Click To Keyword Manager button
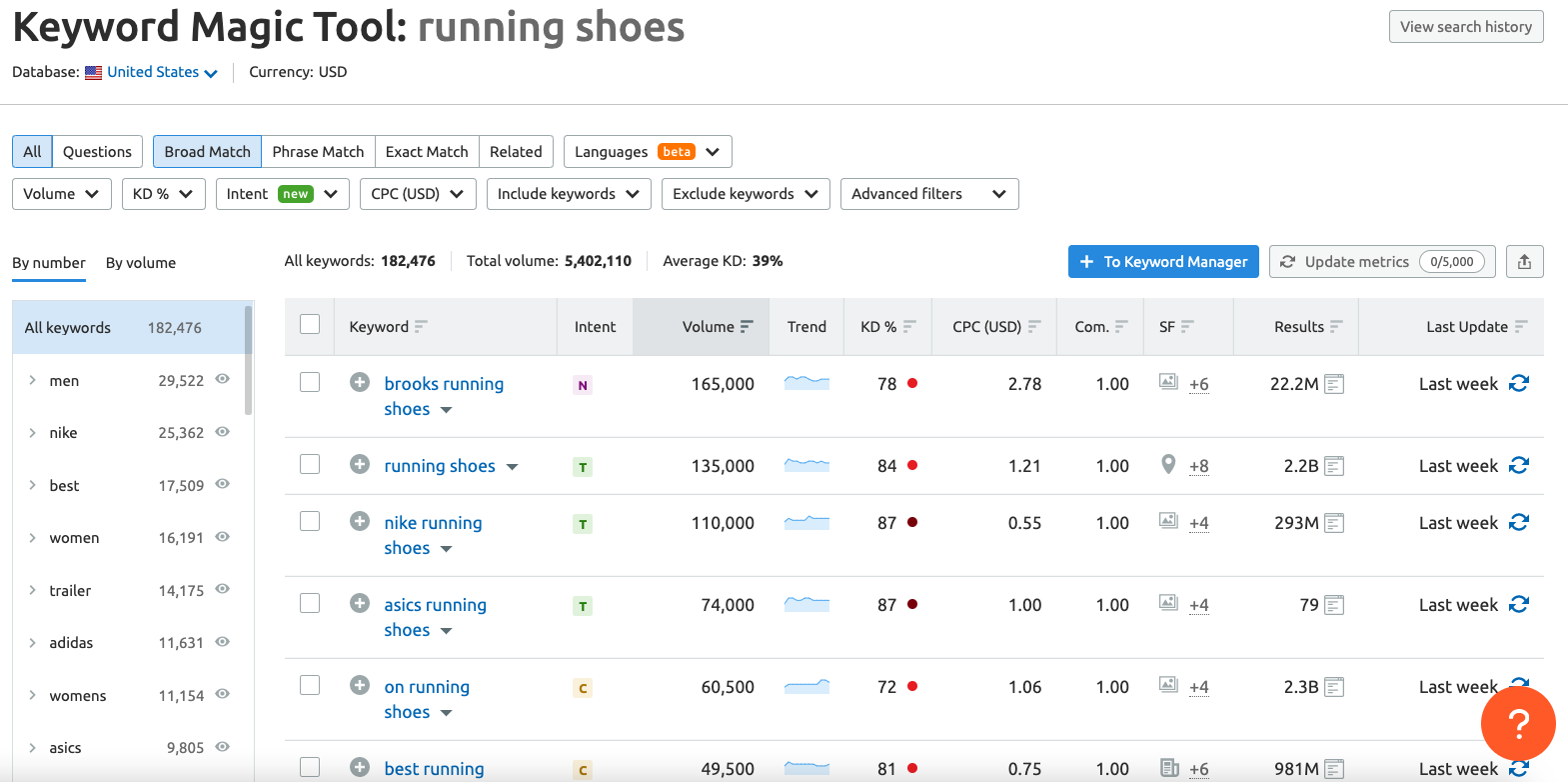This screenshot has width=1568, height=782. (1163, 262)
